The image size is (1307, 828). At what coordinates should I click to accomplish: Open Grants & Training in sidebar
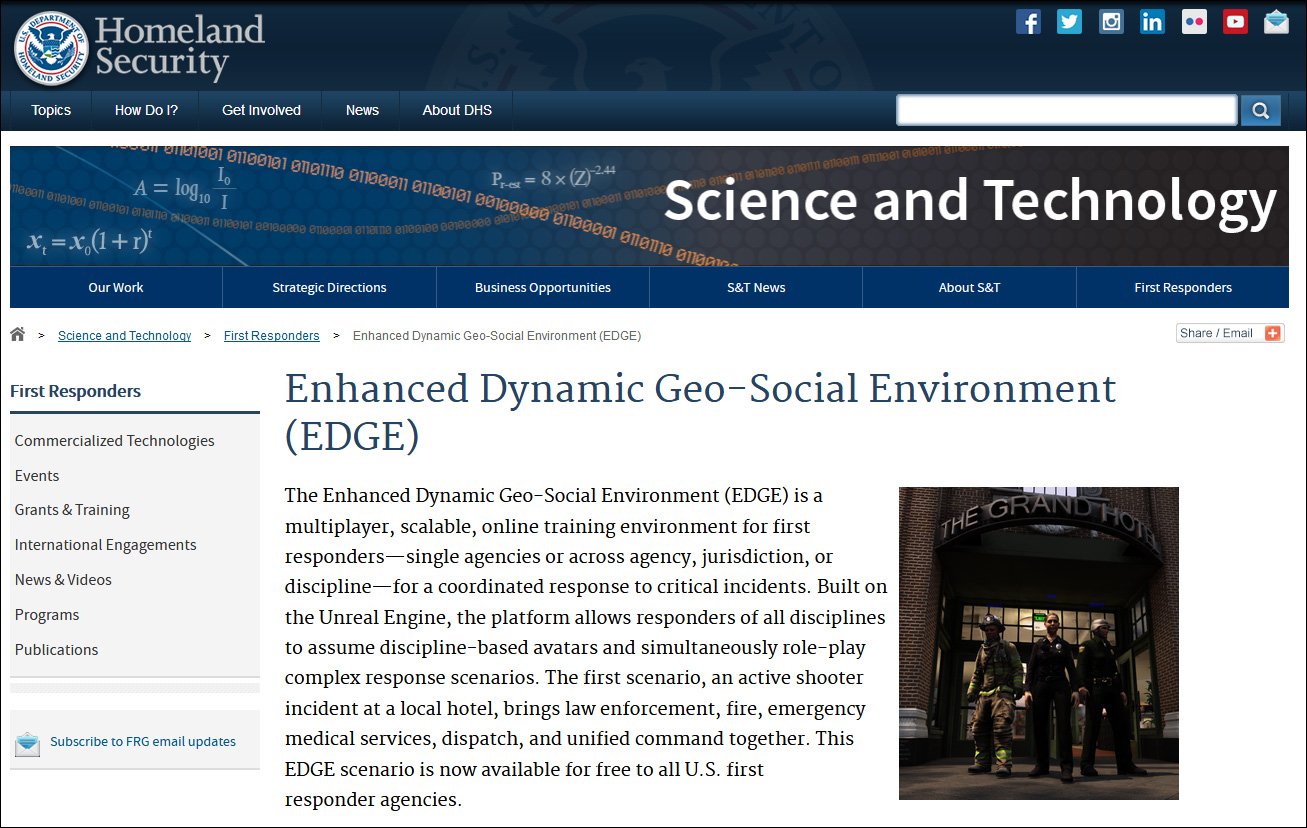pyautogui.click(x=72, y=510)
